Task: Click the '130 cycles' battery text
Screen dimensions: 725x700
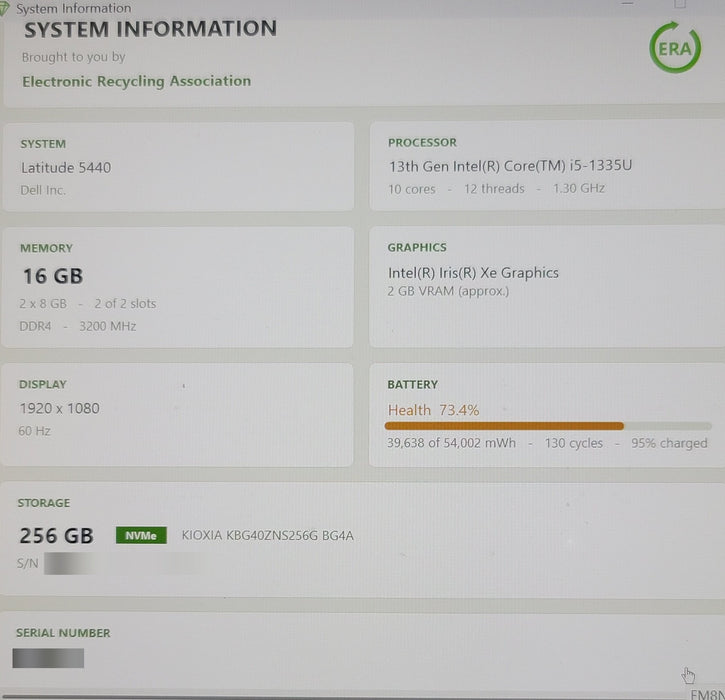Action: (x=573, y=443)
